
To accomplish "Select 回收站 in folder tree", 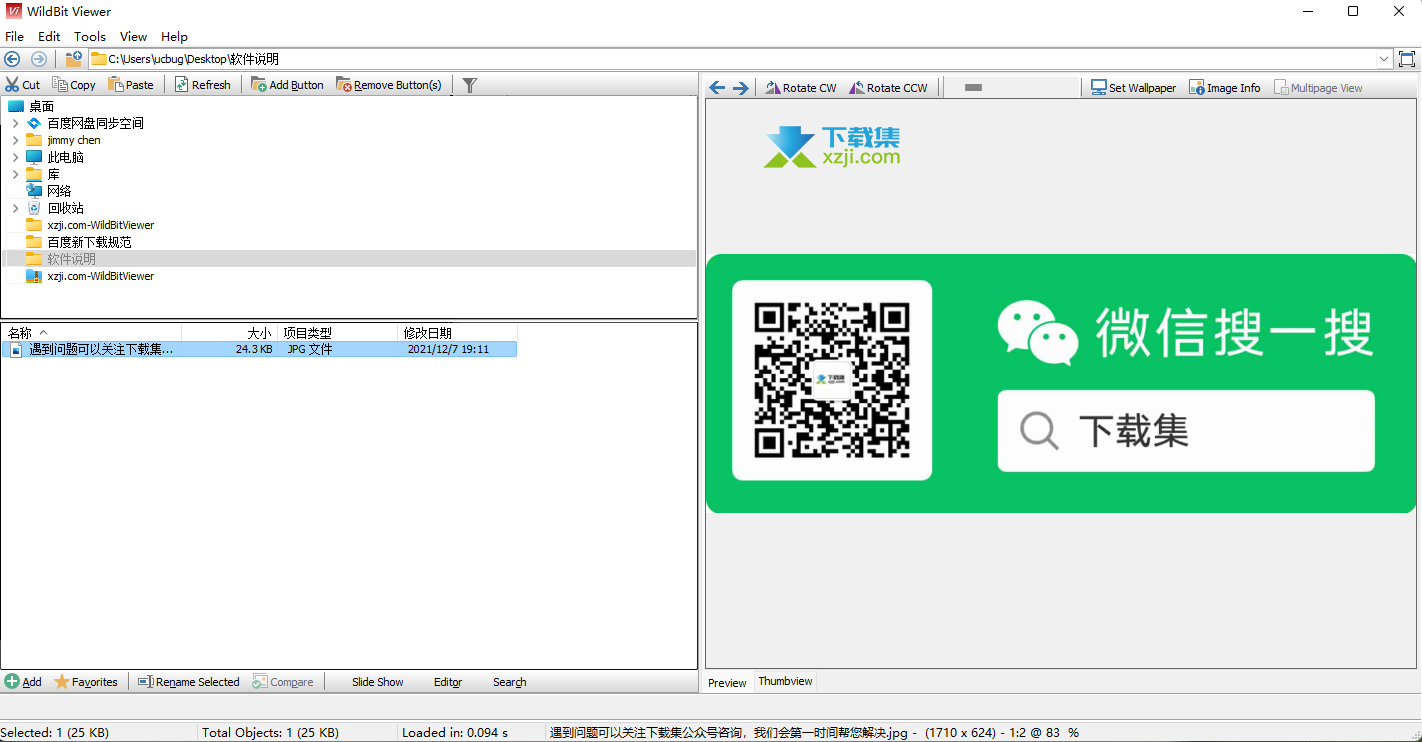I will point(65,208).
